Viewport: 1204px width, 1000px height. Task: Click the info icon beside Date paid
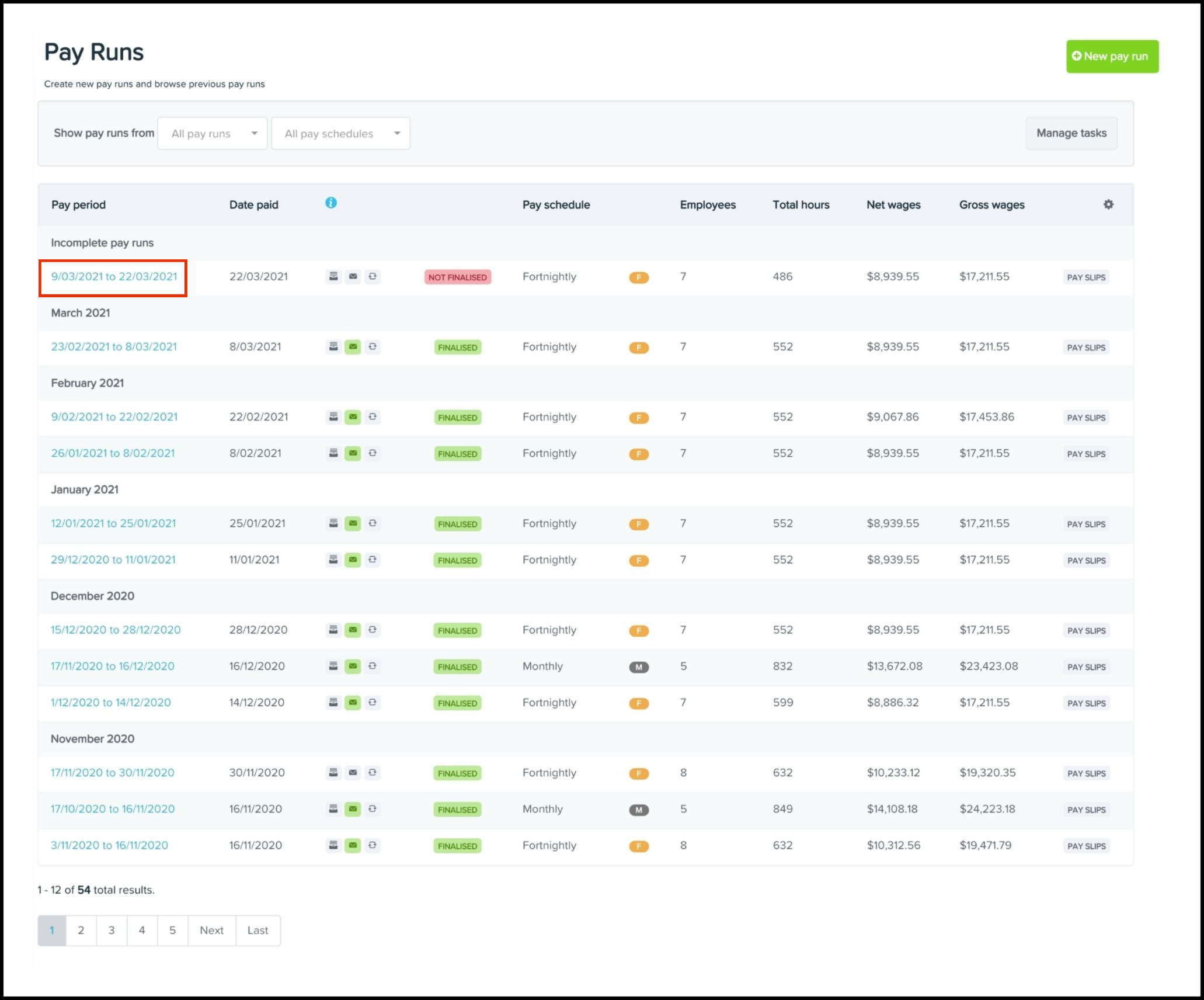coord(331,203)
